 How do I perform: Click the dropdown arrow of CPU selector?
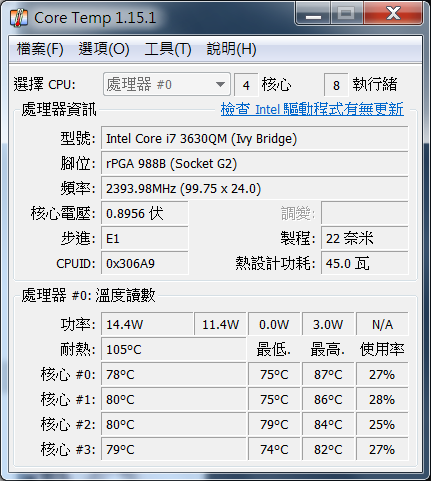click(x=220, y=84)
